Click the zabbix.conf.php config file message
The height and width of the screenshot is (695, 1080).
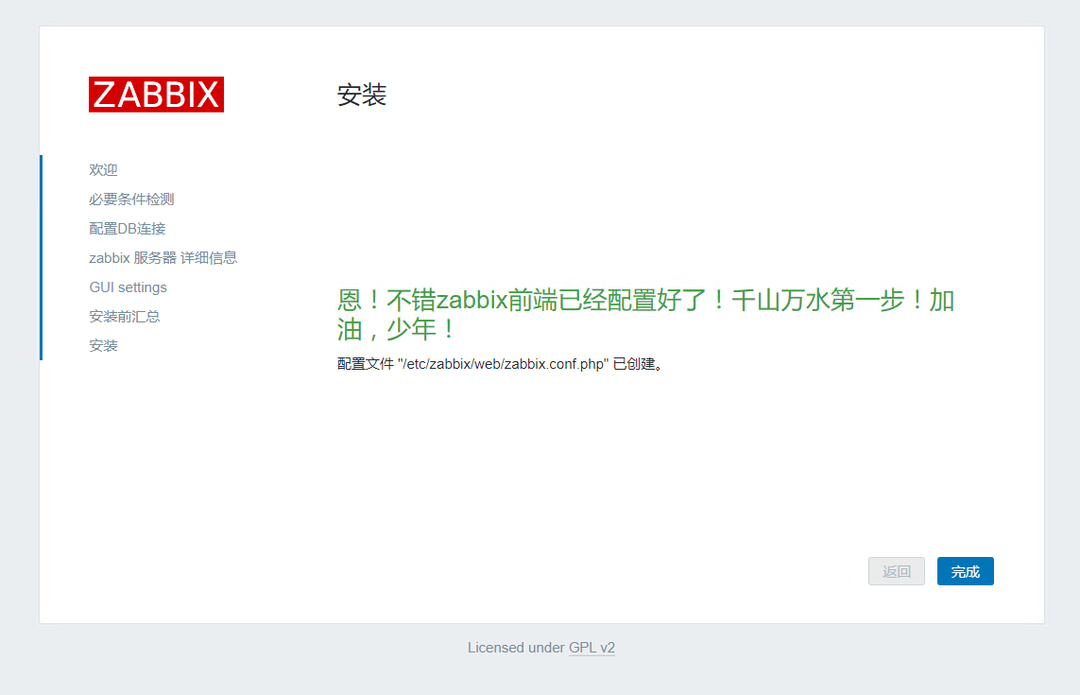(501, 364)
